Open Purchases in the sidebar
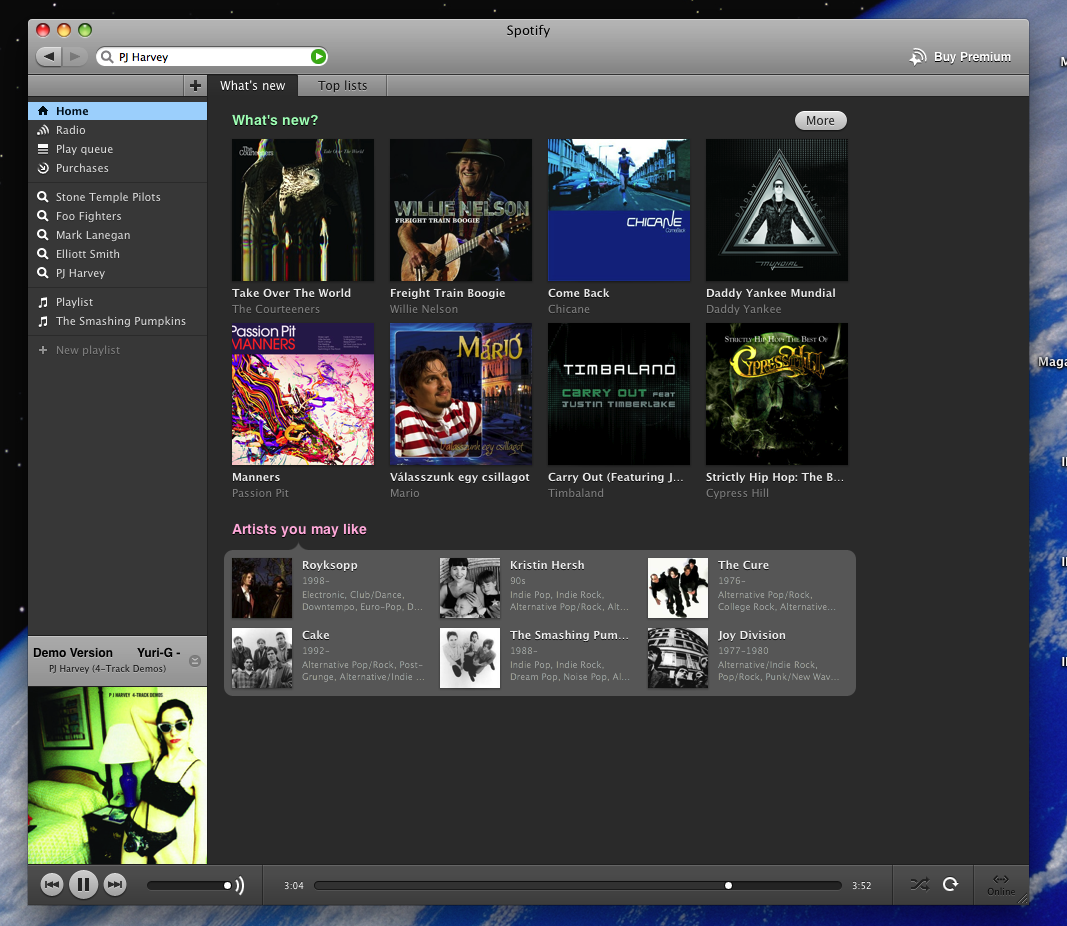This screenshot has width=1067, height=926. coord(117,168)
